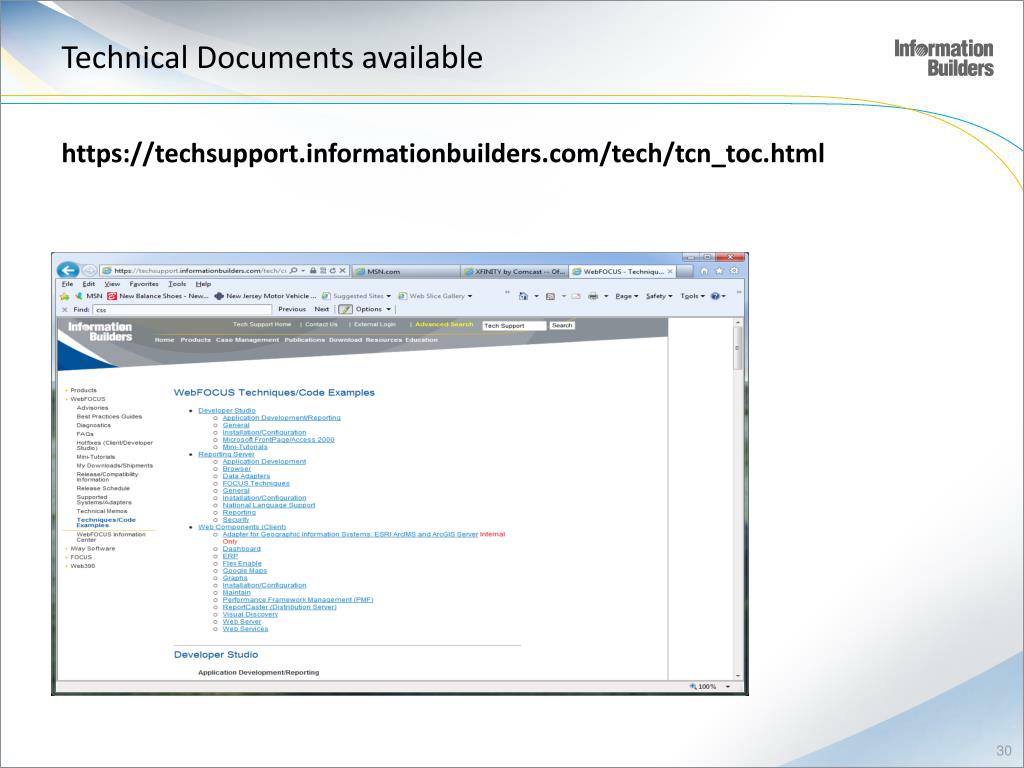Click the Print icon in the command bar
The image size is (1024, 768).
[593, 296]
